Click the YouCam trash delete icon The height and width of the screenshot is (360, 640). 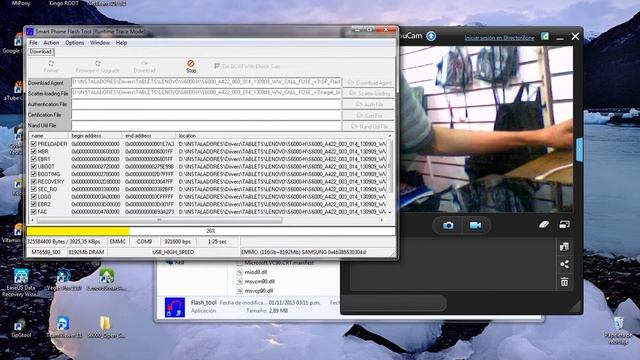coord(564,282)
